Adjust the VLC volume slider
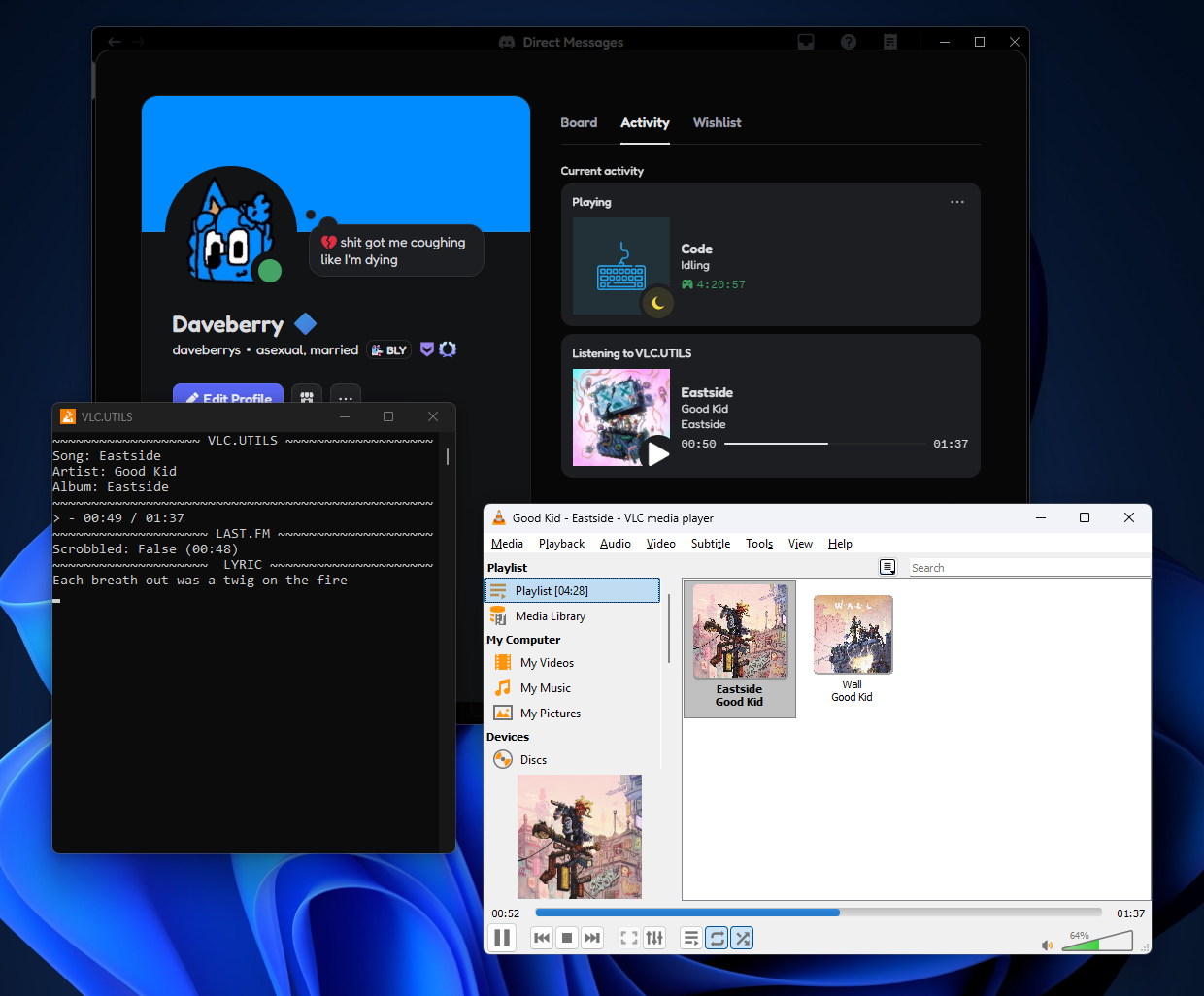1204x996 pixels. (x=1097, y=940)
